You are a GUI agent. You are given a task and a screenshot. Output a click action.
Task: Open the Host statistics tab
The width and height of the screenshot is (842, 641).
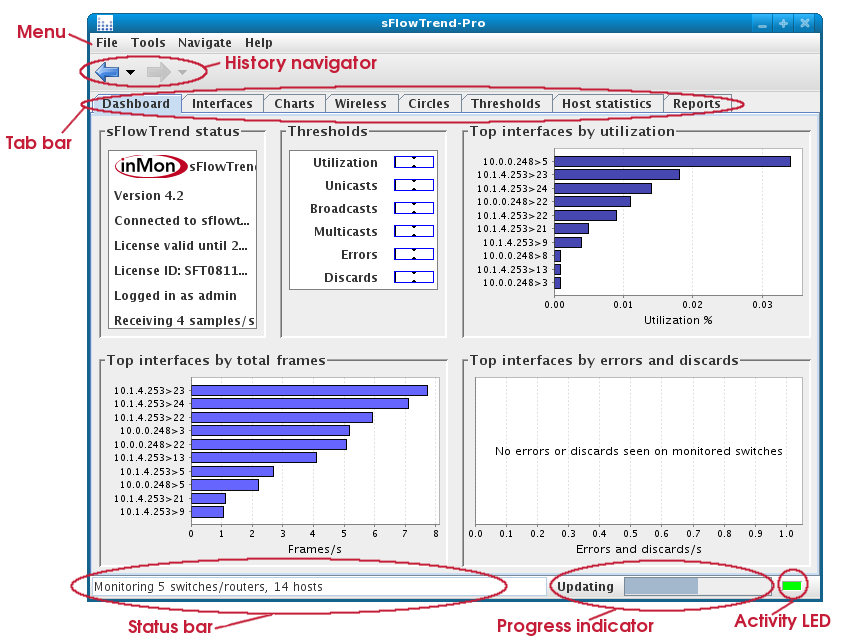(607, 104)
